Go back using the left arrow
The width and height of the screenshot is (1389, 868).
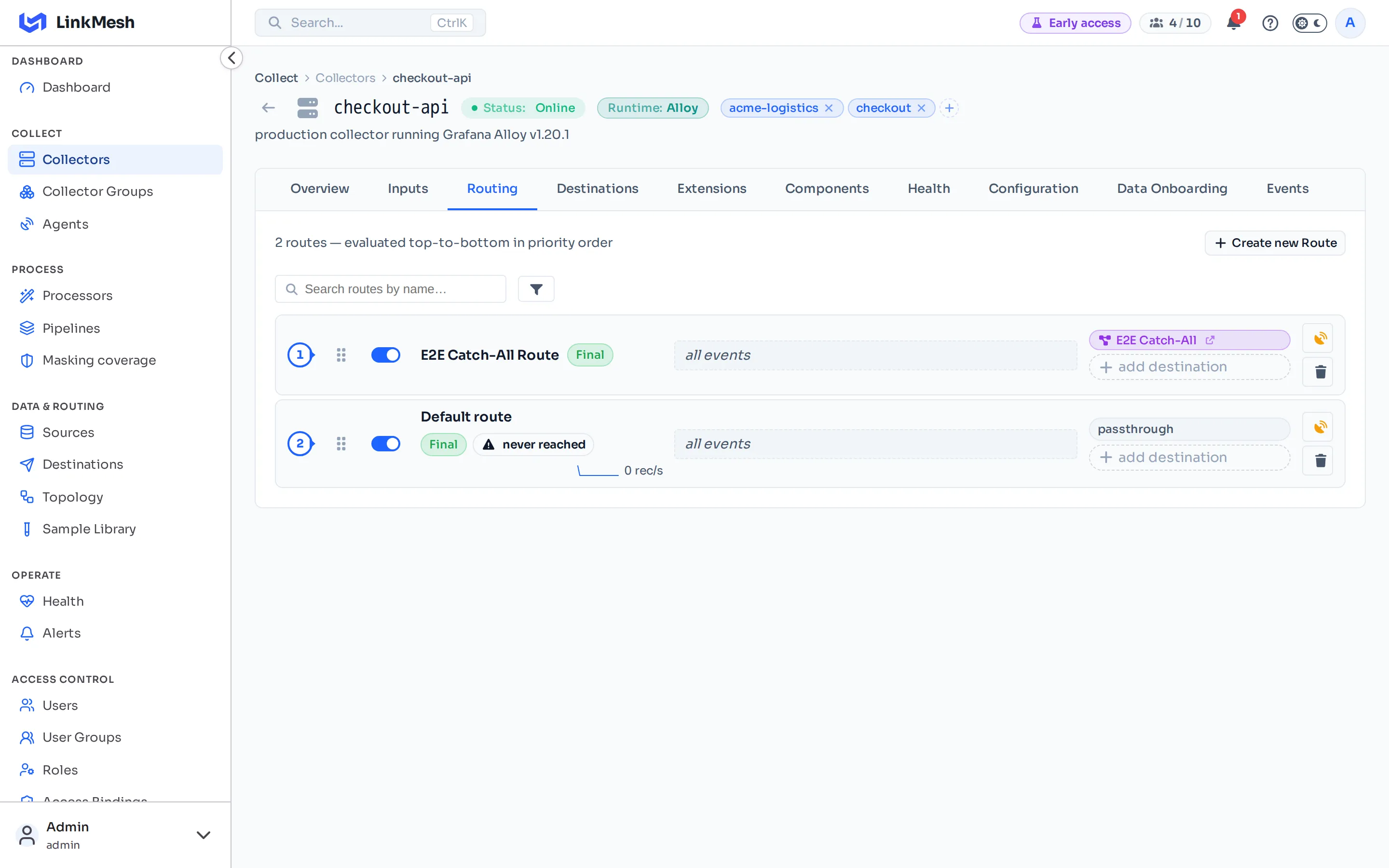pos(269,108)
